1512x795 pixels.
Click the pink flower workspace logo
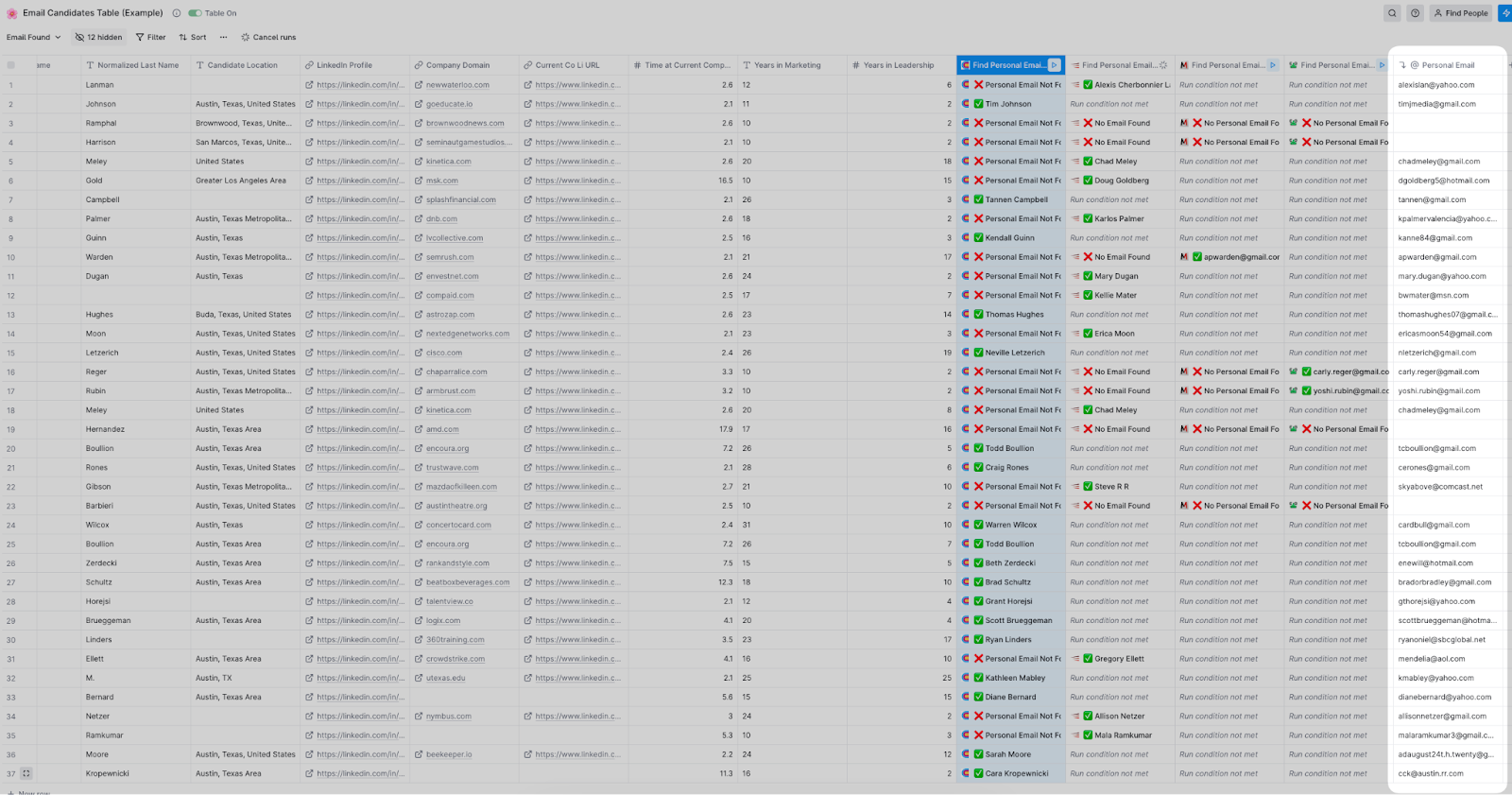[12, 13]
